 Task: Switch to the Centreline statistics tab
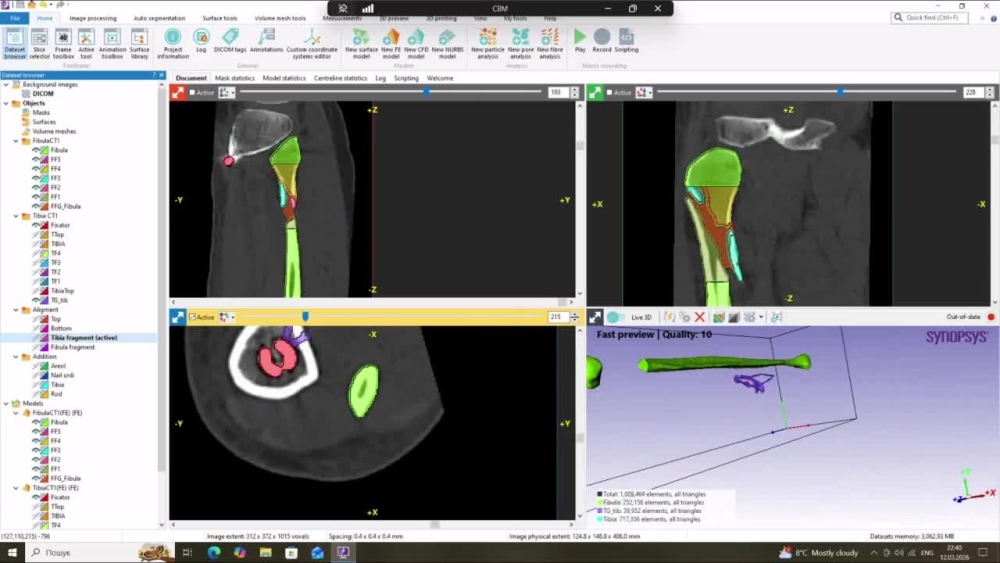tap(341, 78)
